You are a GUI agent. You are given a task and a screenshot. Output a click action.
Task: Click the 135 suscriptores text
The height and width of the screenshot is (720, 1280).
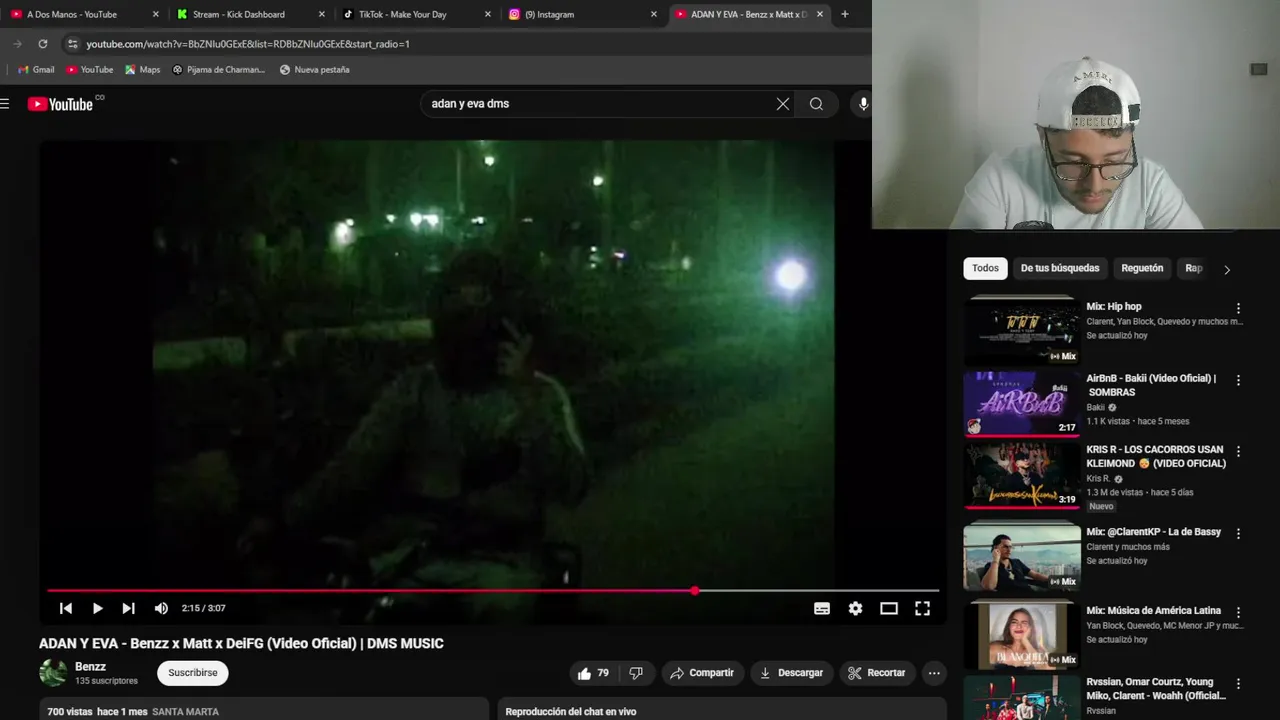[106, 681]
